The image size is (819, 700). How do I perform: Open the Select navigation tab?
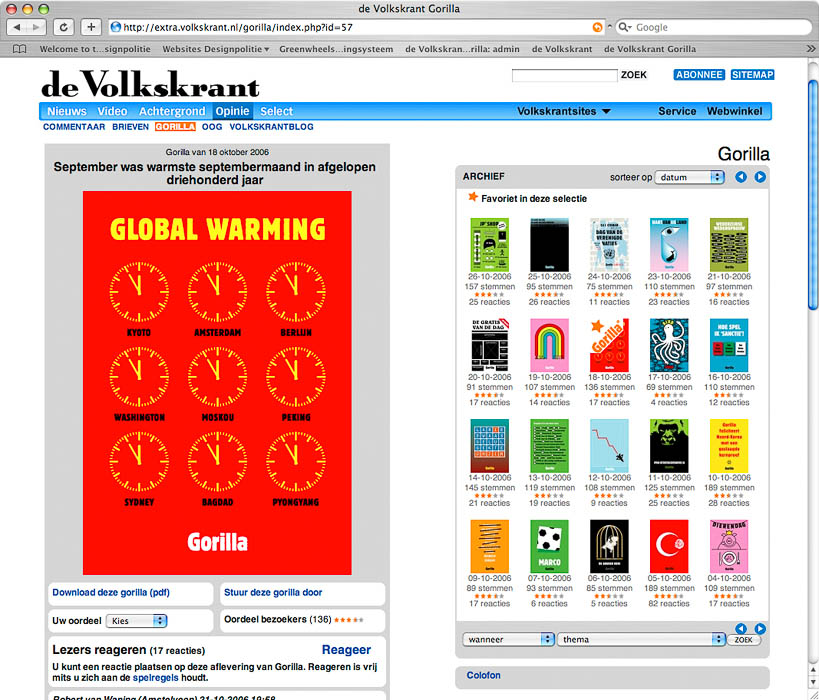tap(276, 111)
